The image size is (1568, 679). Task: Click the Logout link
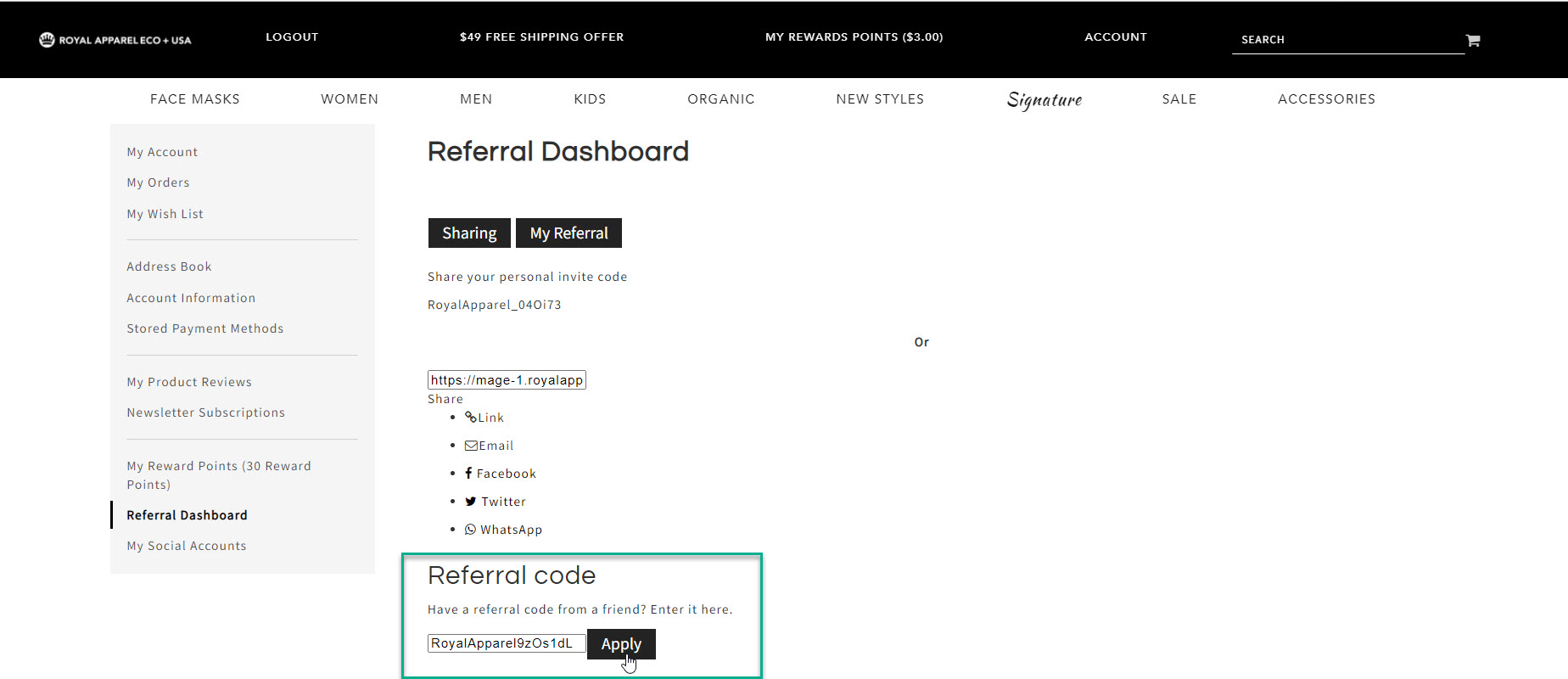292,37
